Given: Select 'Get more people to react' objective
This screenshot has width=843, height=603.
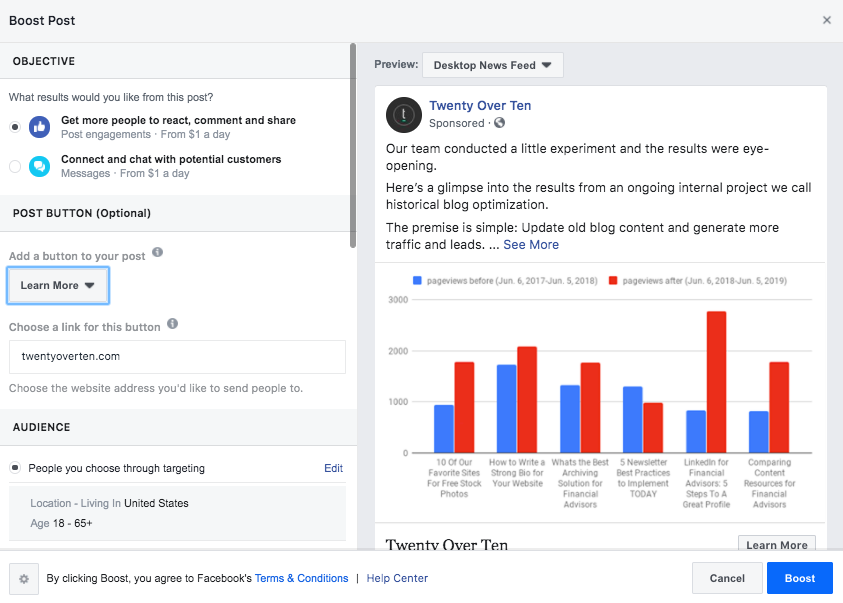Looking at the screenshot, I should (x=15, y=127).
